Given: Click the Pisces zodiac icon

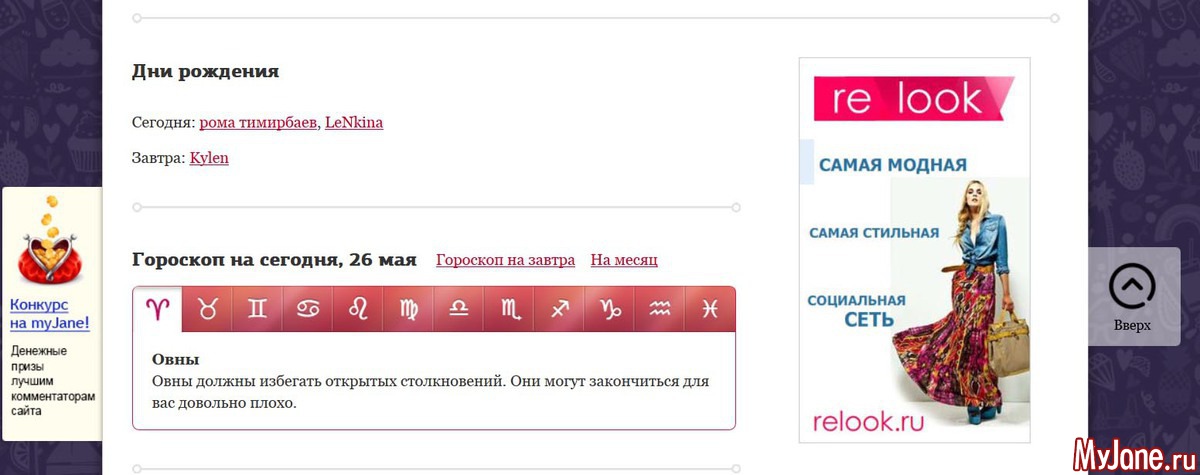Looking at the screenshot, I should coord(709,310).
